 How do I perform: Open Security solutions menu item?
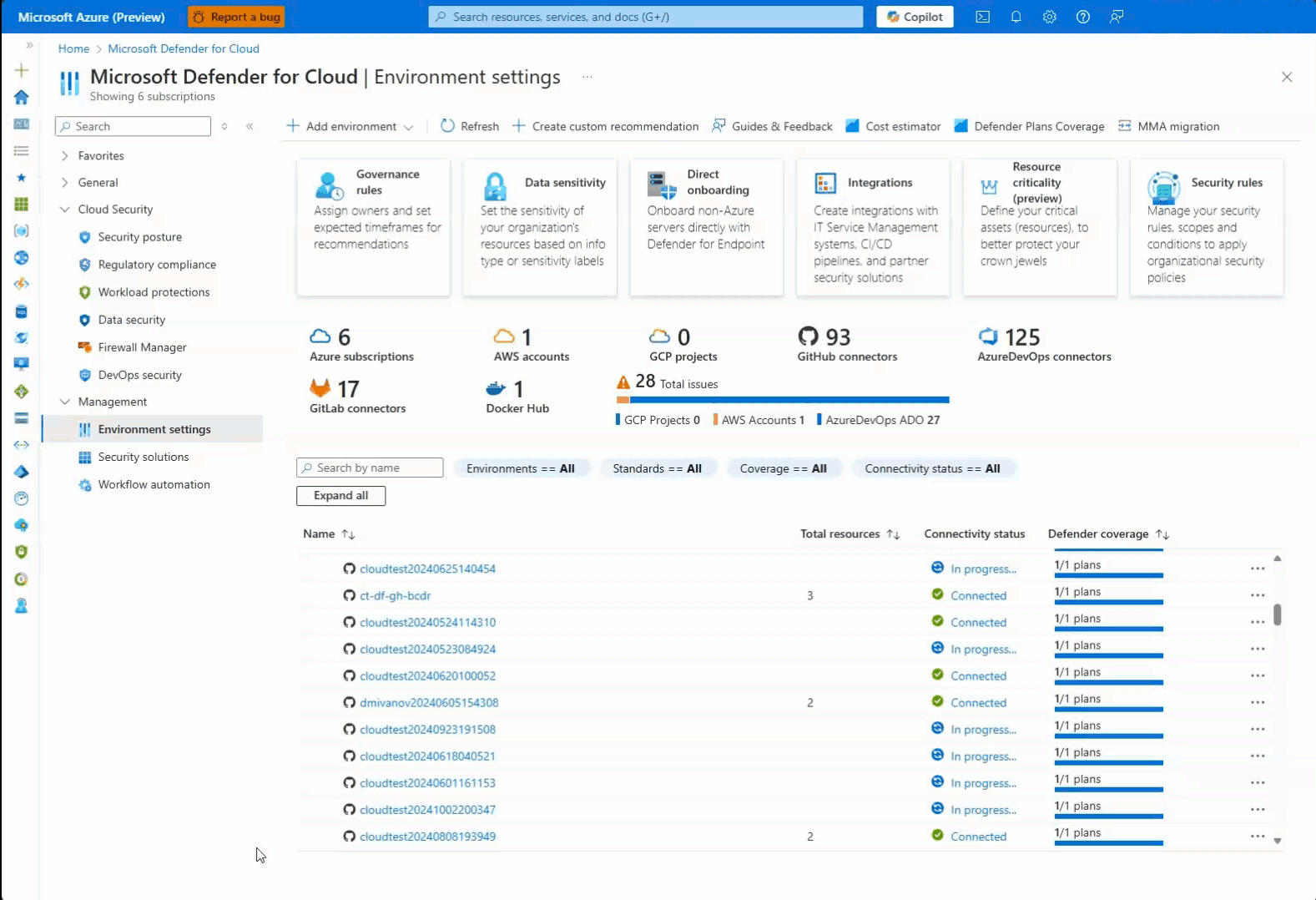(143, 457)
